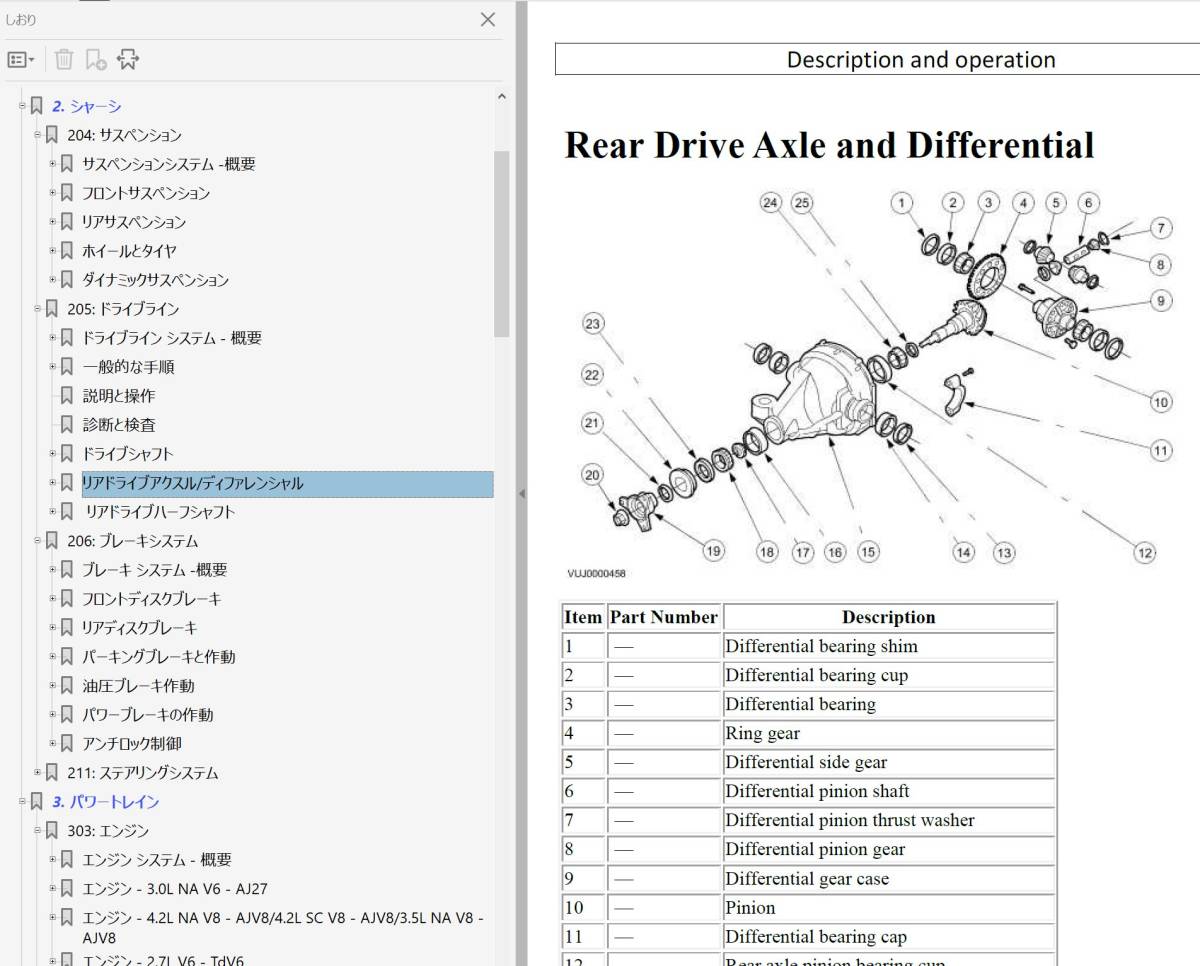Image resolution: width=1200 pixels, height=966 pixels.
Task: Collapse the 3. パワートレイン section
Action: point(22,801)
